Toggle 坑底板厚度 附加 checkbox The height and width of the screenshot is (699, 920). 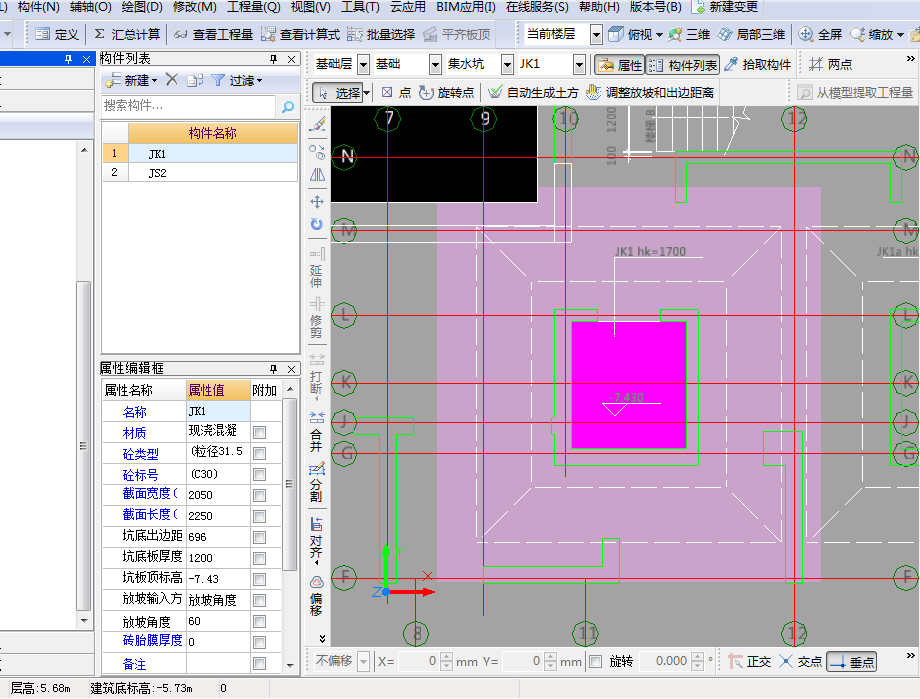260,559
